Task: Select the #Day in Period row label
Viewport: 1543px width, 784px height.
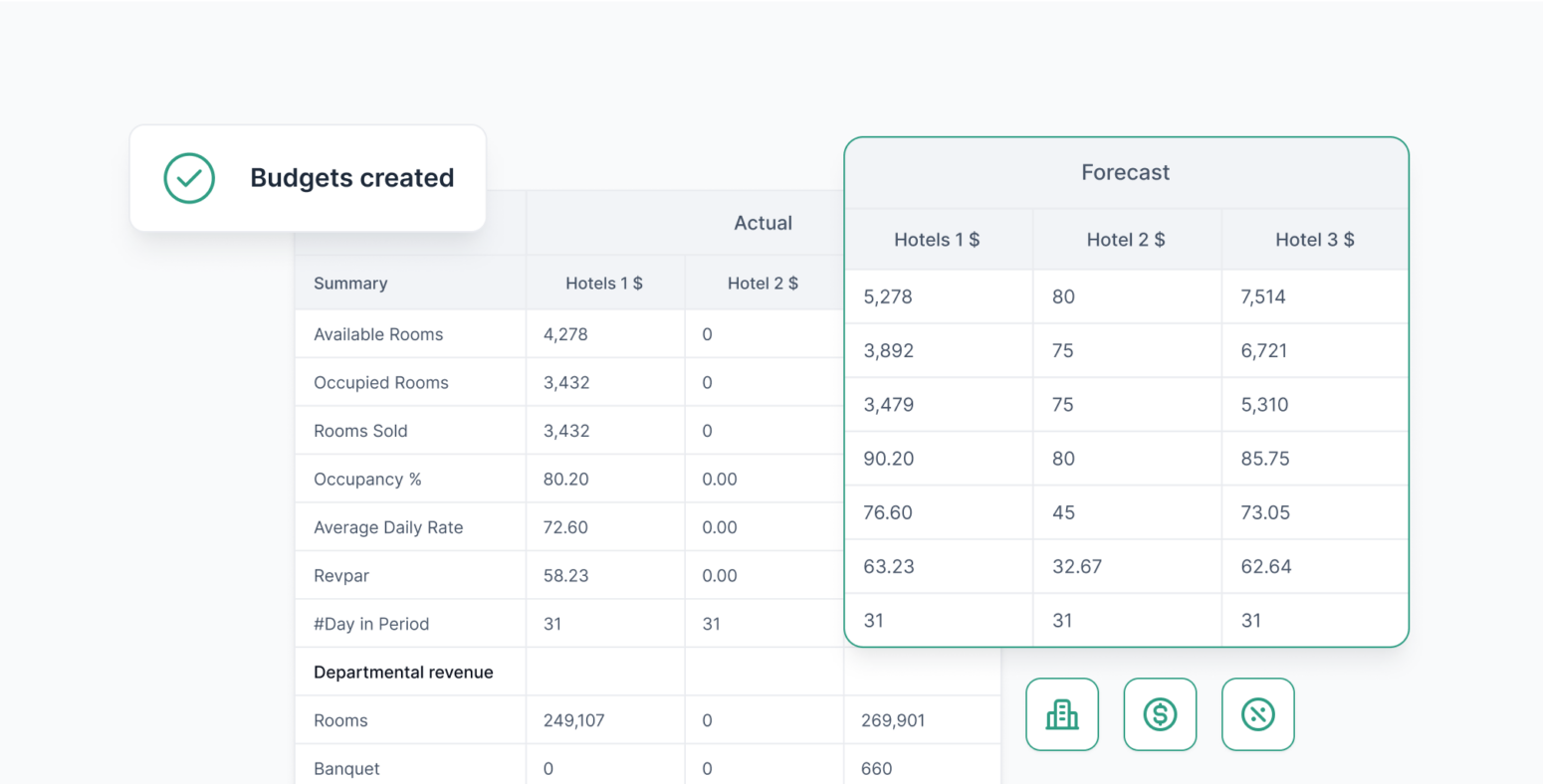Action: tap(371, 624)
